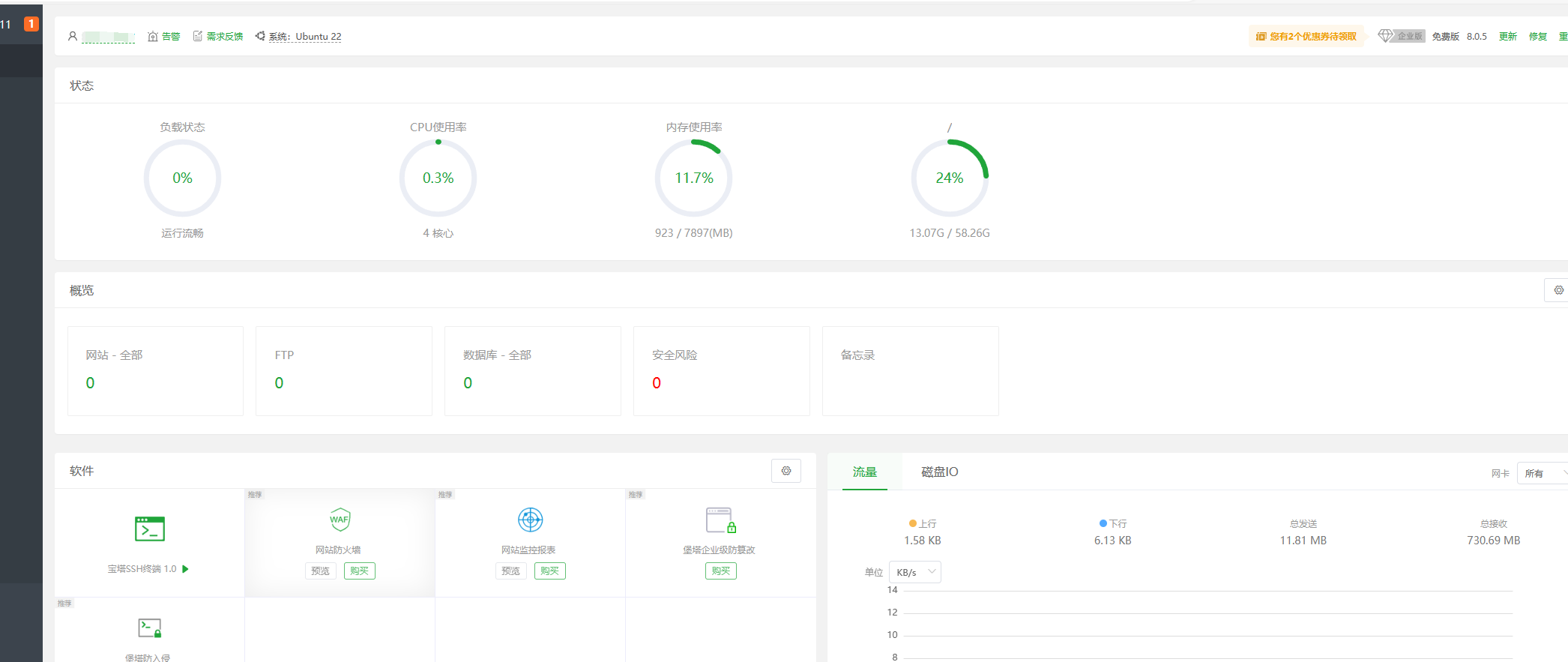Click 购买 under 网站监控报表

[550, 571]
